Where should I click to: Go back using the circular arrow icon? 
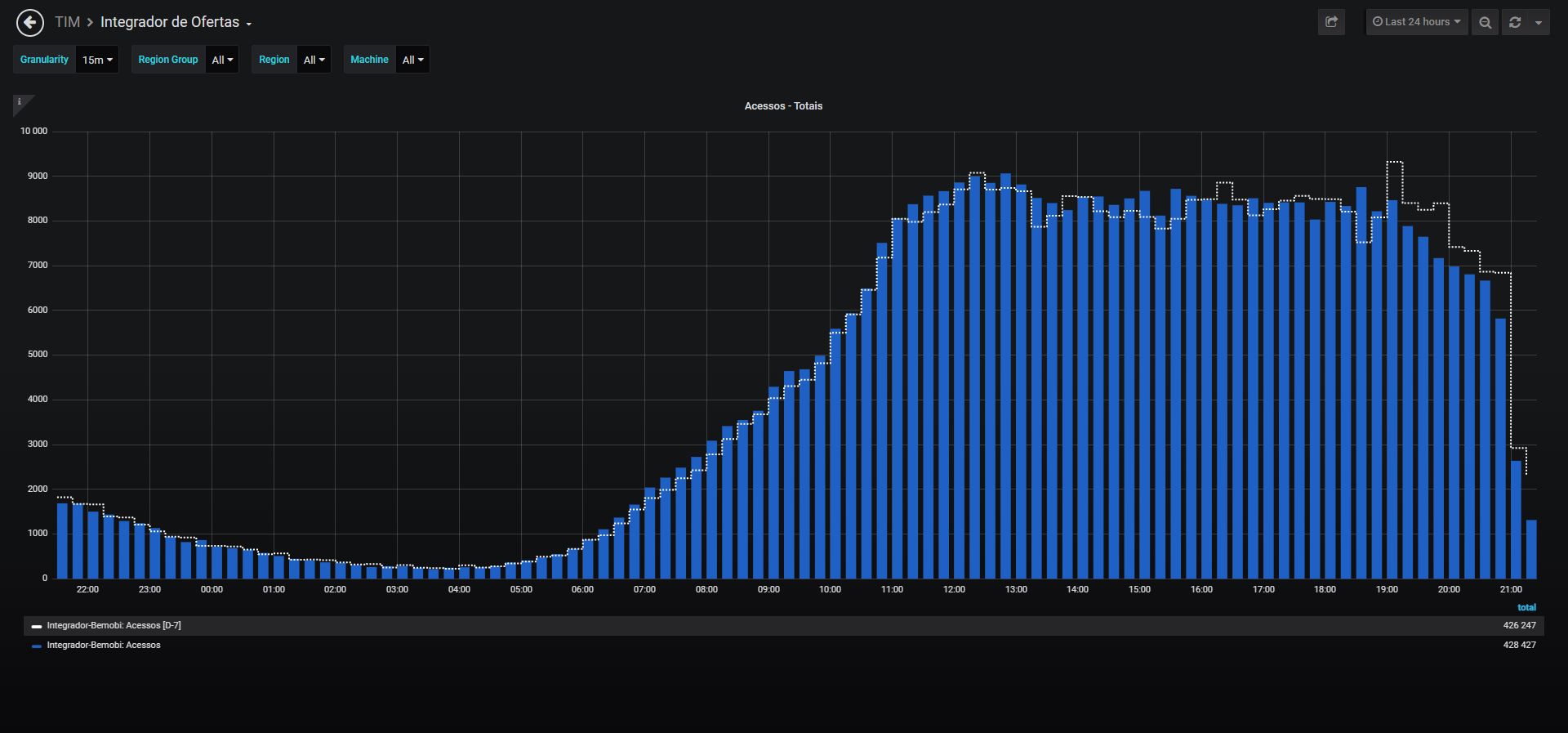tap(30, 23)
